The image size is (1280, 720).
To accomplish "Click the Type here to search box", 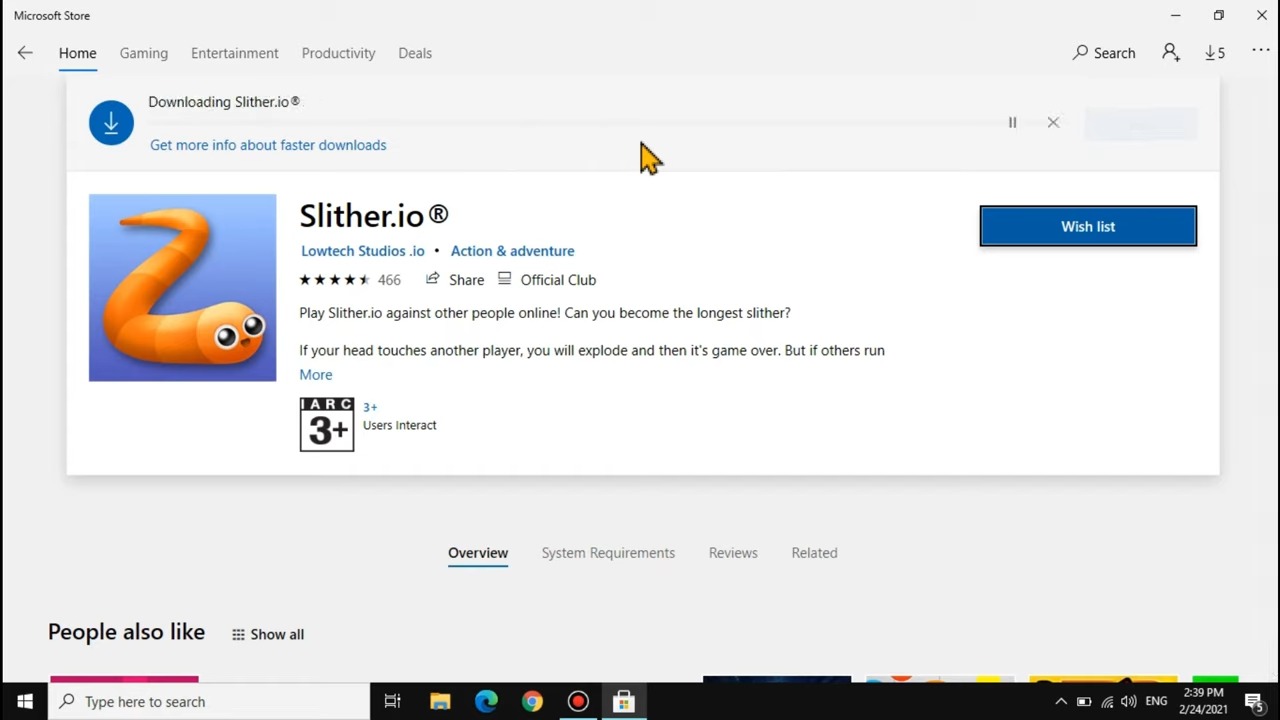I will pyautogui.click(x=210, y=702).
